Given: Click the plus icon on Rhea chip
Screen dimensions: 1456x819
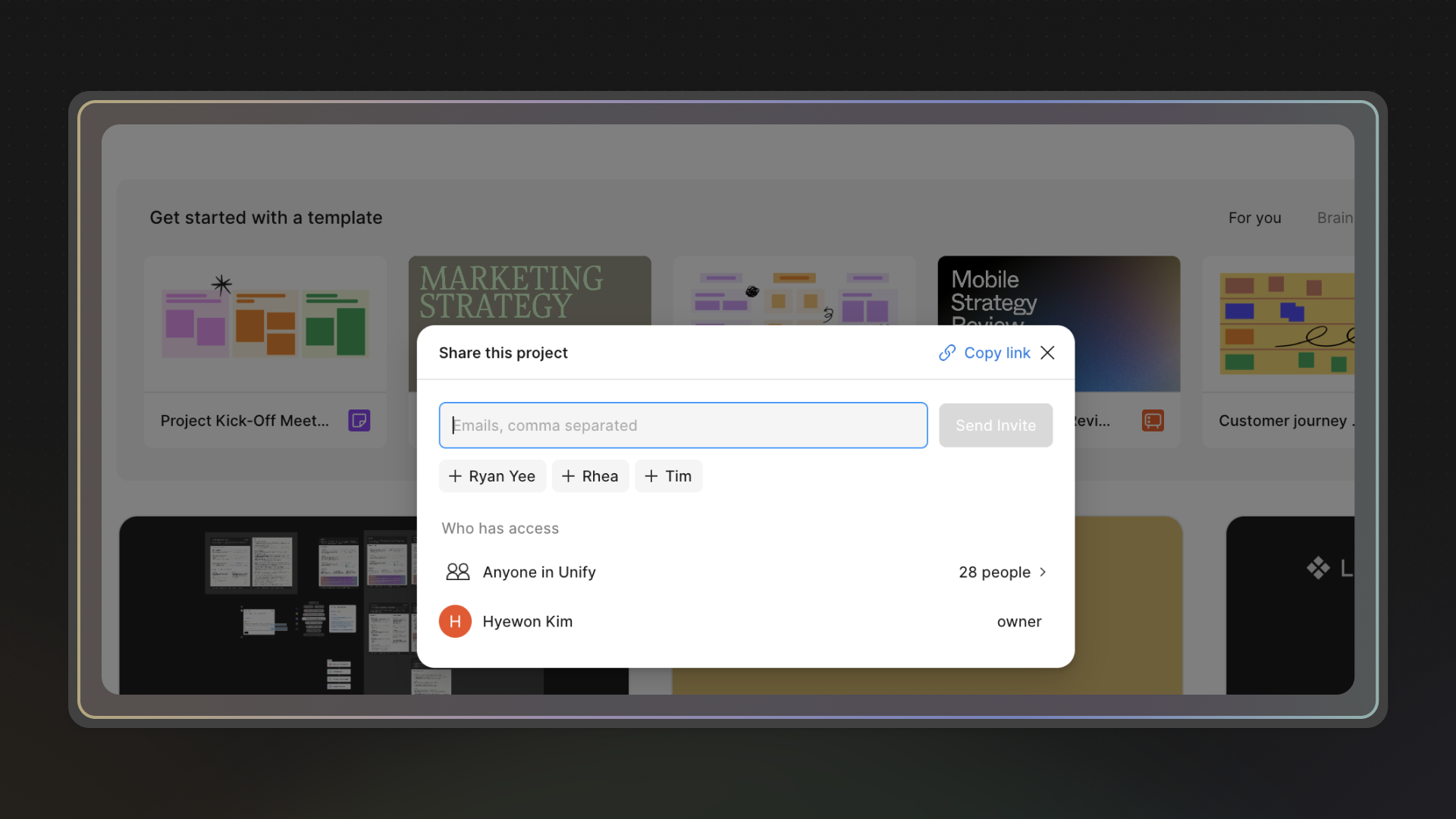Looking at the screenshot, I should click(568, 476).
